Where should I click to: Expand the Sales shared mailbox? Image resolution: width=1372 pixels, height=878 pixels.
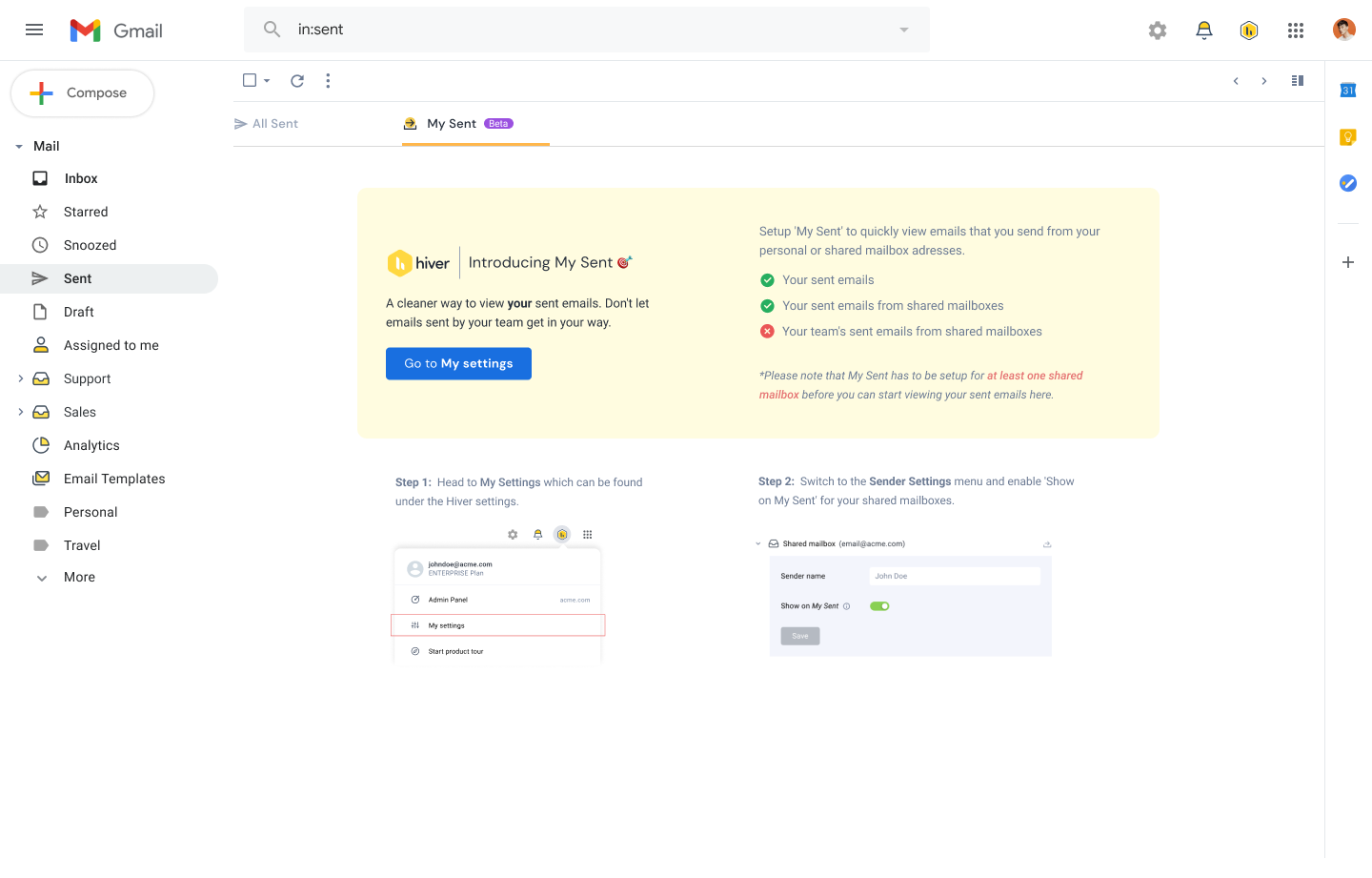pos(21,412)
